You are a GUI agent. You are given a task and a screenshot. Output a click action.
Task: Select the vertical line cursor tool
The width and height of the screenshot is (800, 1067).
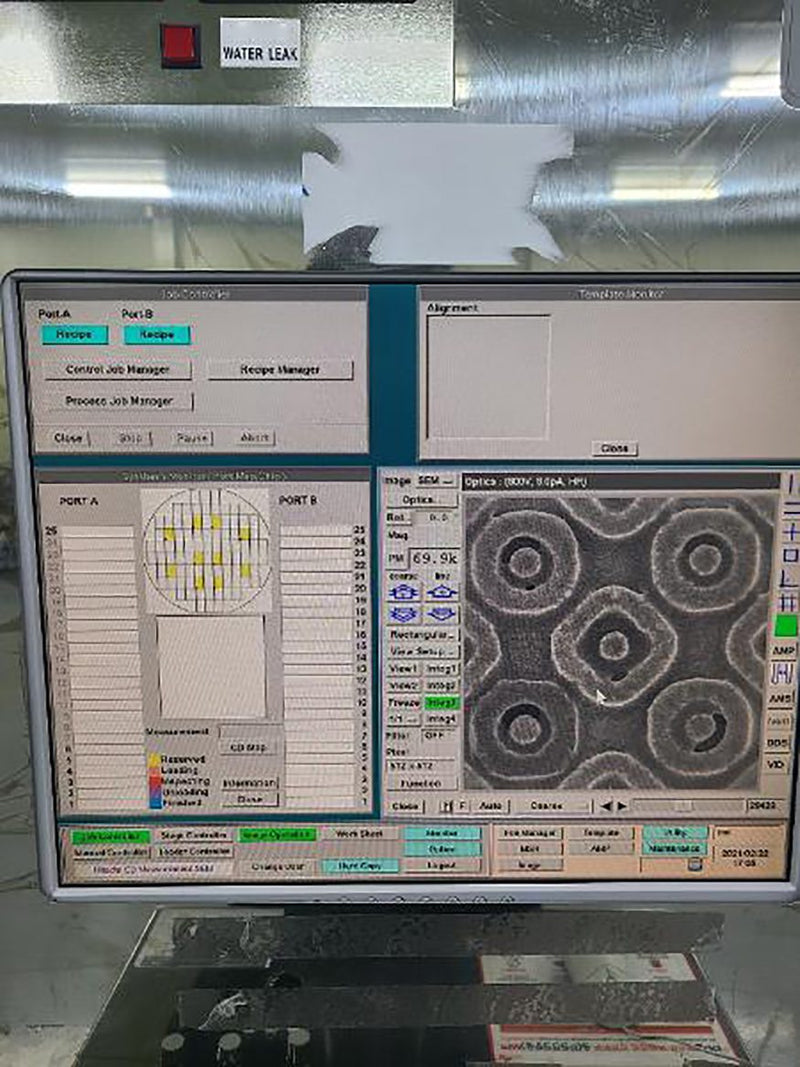pyautogui.click(x=791, y=485)
